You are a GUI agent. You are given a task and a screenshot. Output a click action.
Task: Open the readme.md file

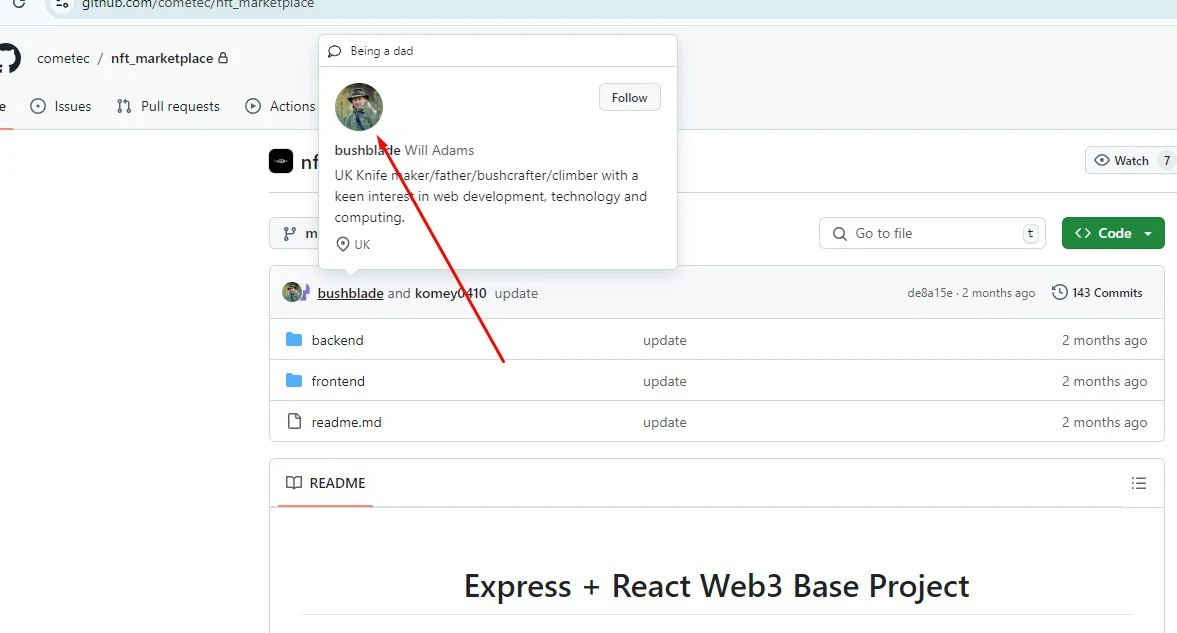(346, 423)
